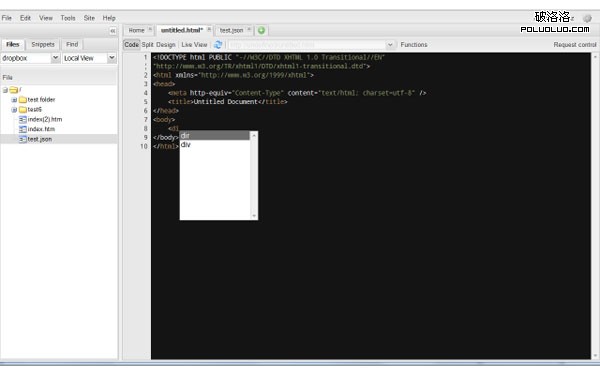Open the Local View dropdown

(111, 58)
